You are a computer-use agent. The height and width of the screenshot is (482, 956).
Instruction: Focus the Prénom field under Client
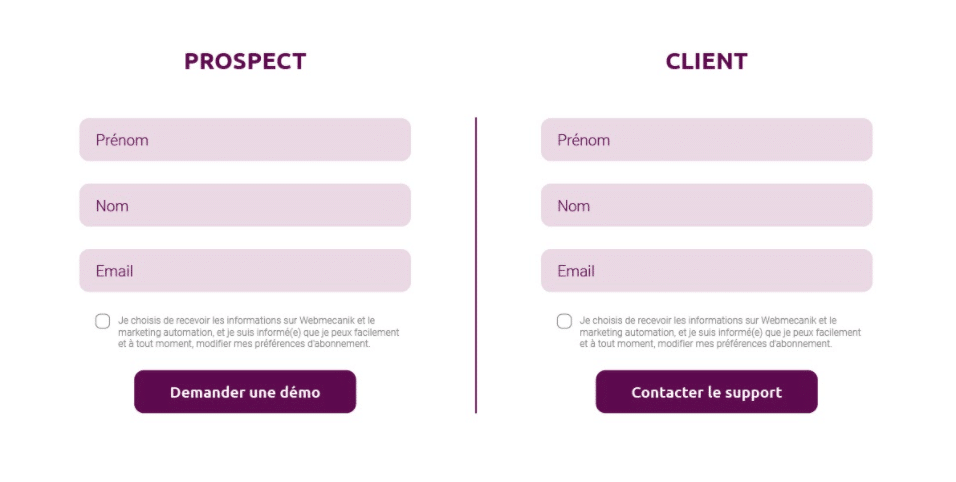tap(706, 140)
